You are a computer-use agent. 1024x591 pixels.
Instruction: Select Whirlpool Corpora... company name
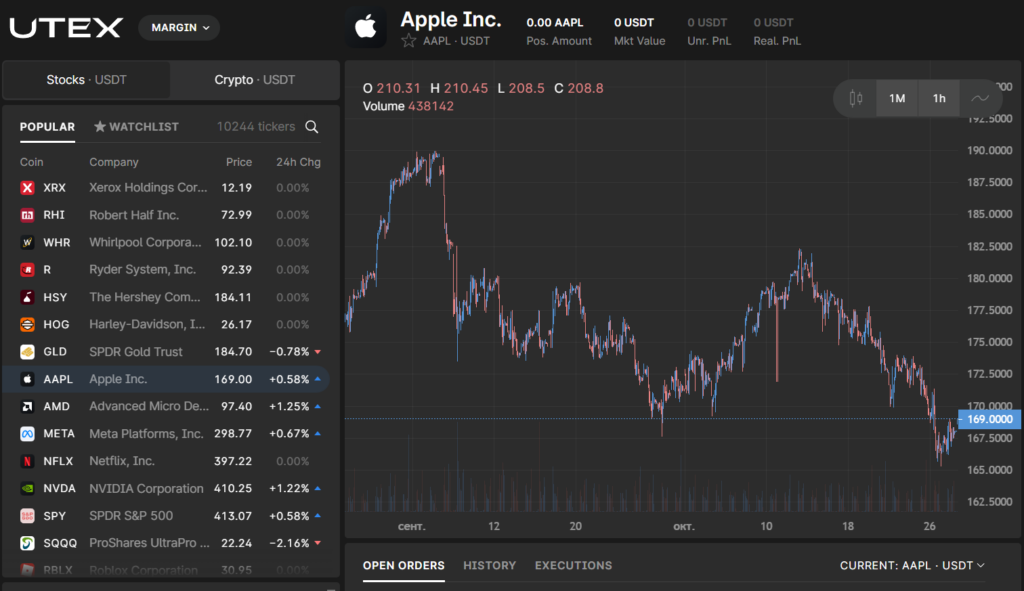145,242
